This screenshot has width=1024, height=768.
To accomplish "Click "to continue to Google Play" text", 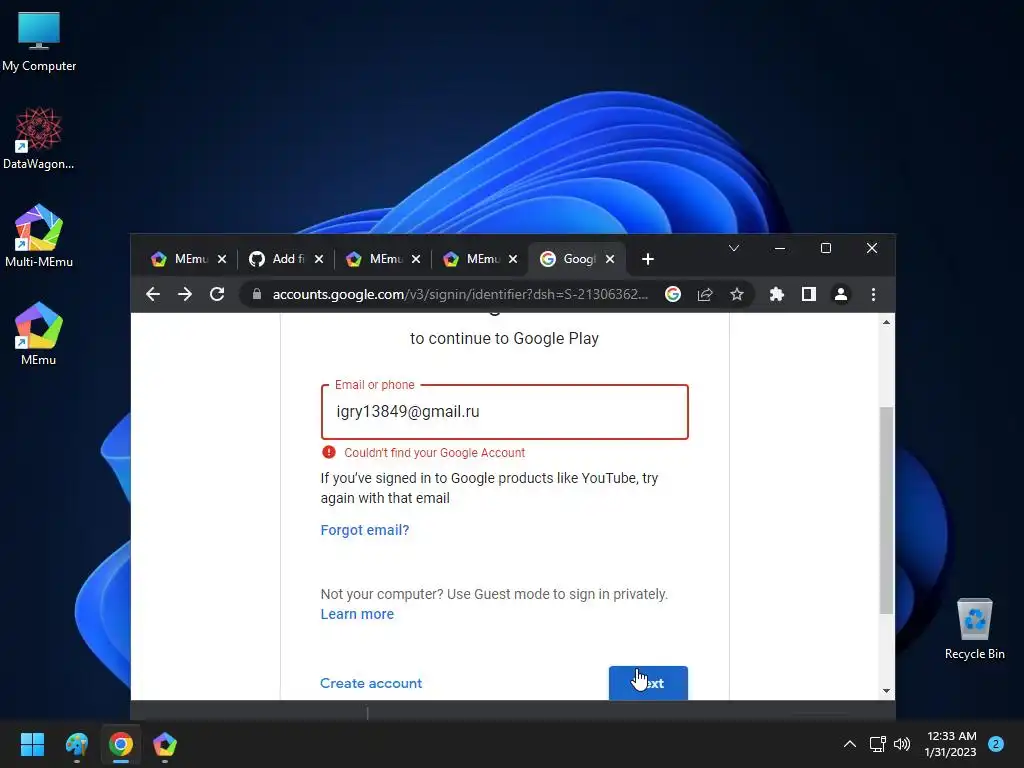I will (x=504, y=338).
